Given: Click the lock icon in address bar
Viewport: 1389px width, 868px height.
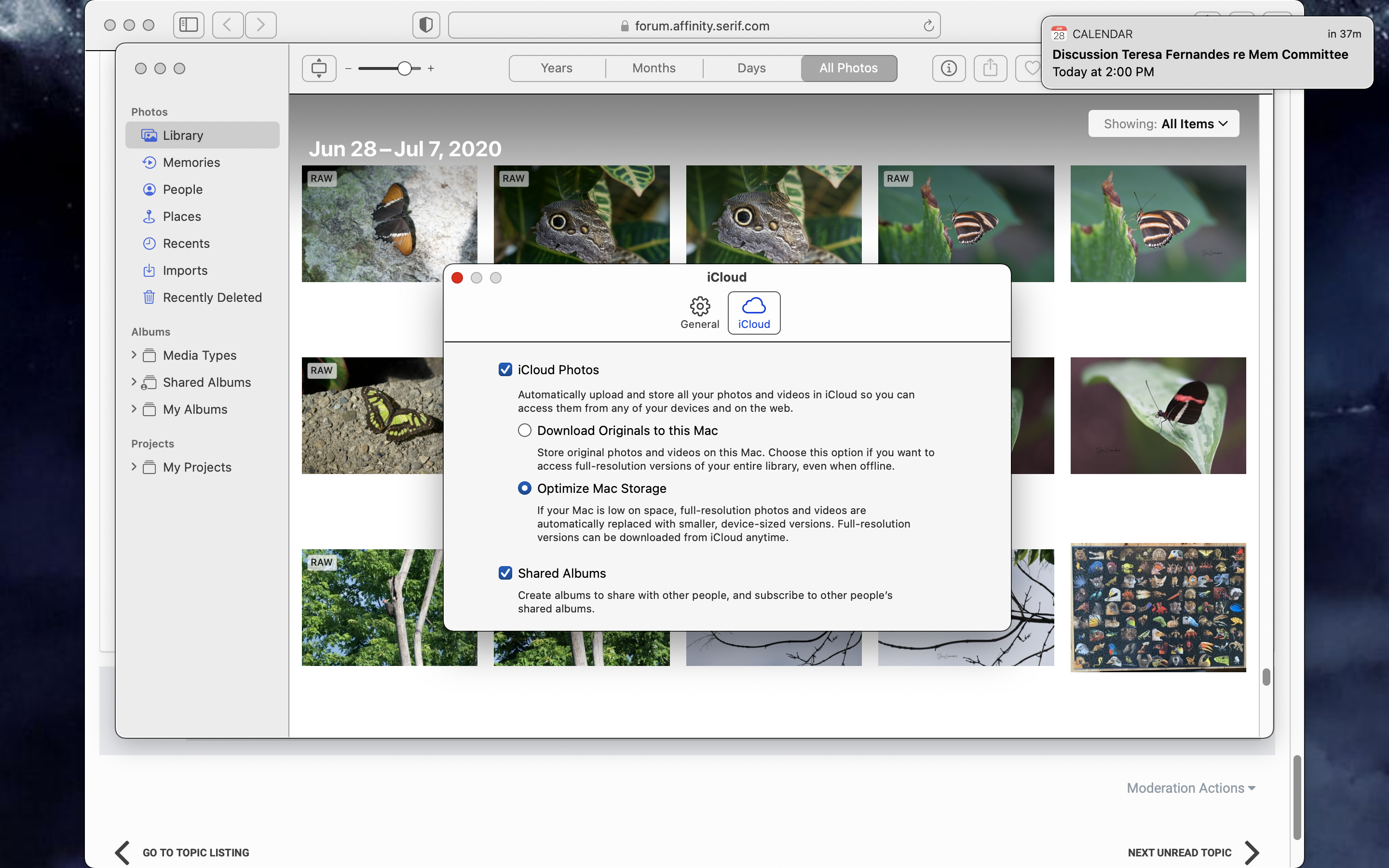Looking at the screenshot, I should 625,26.
